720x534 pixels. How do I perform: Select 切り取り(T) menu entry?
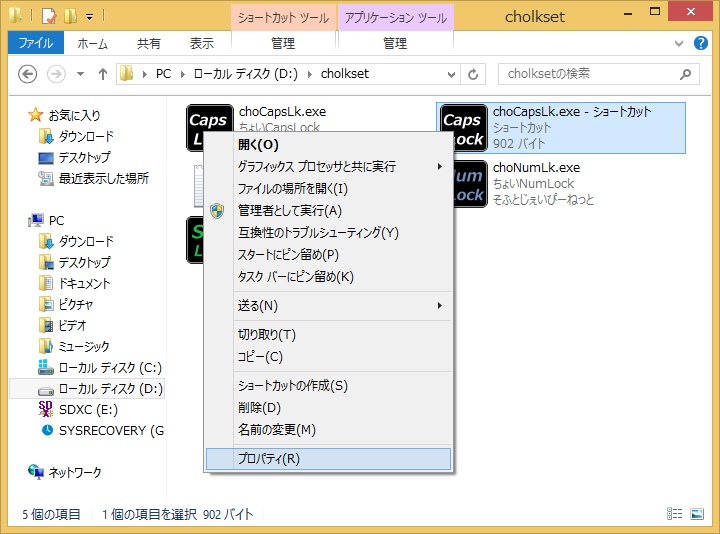328,335
